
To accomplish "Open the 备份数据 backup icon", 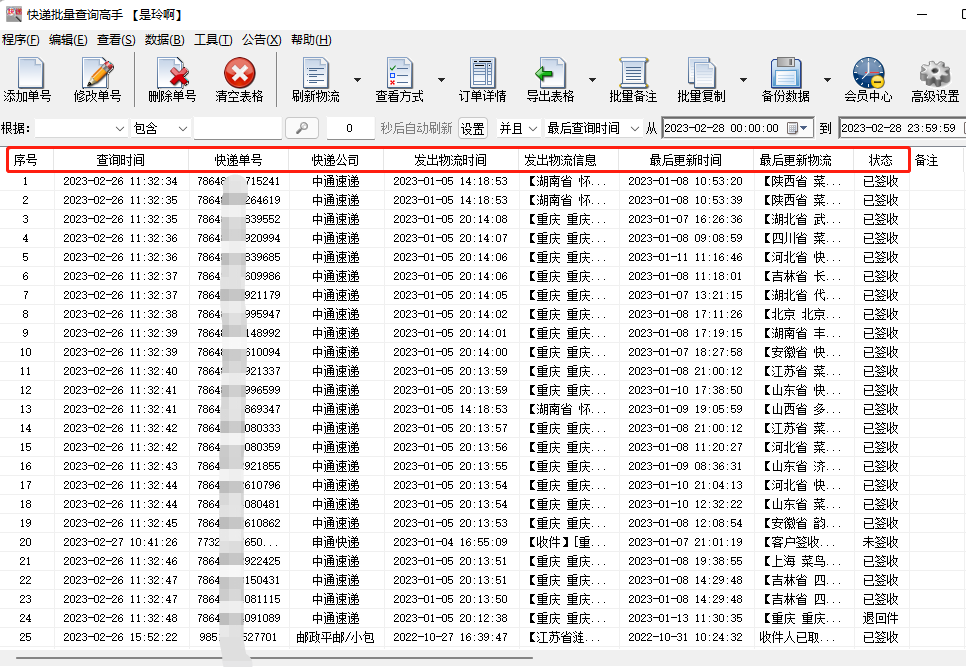I will (x=785, y=79).
